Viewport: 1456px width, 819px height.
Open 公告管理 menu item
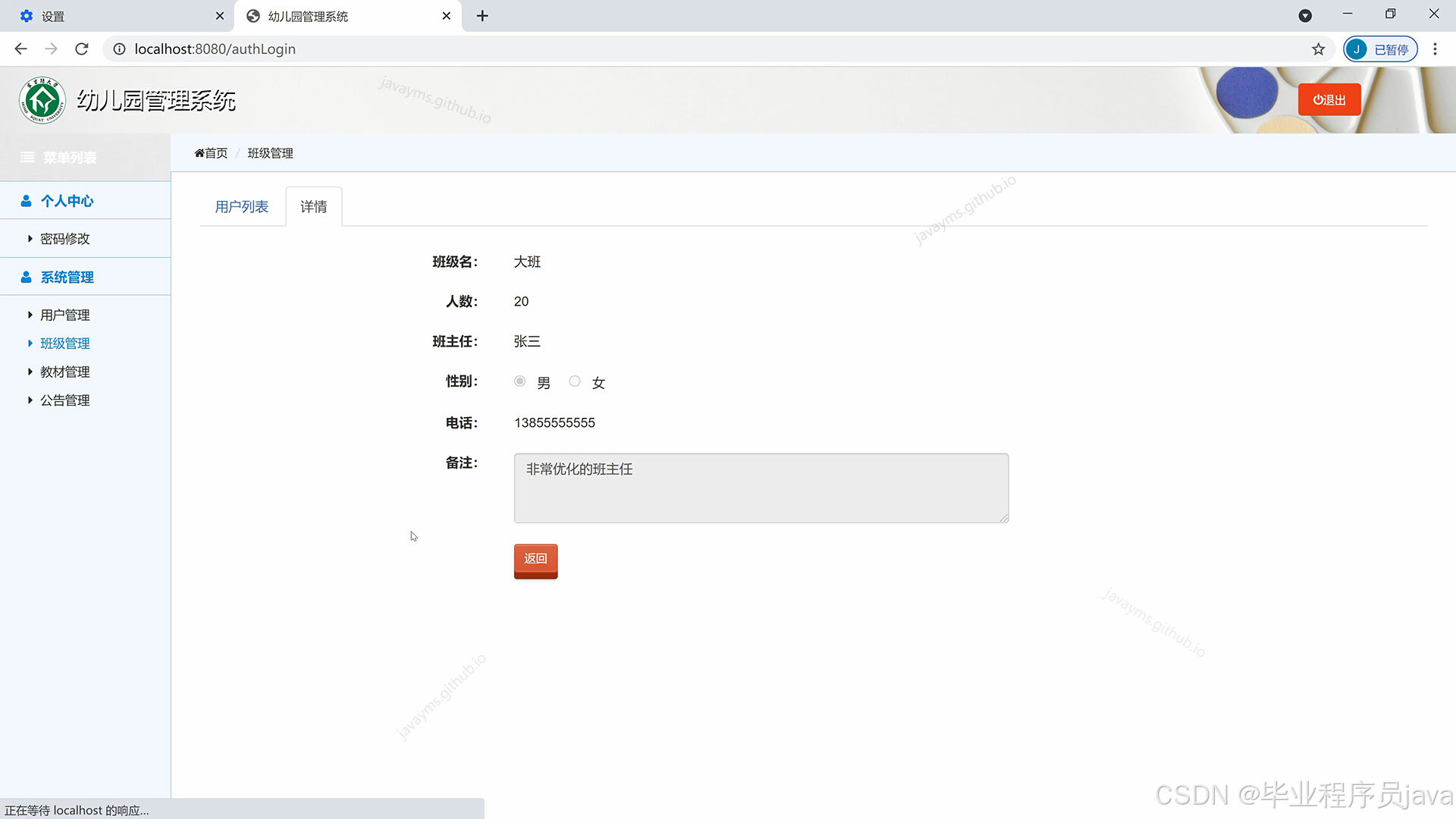pos(65,400)
